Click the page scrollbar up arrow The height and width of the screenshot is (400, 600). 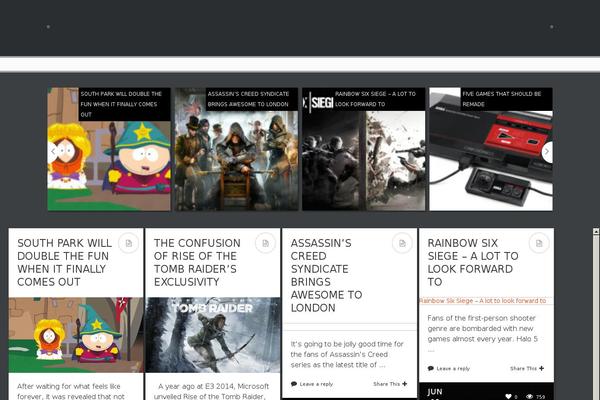click(596, 231)
